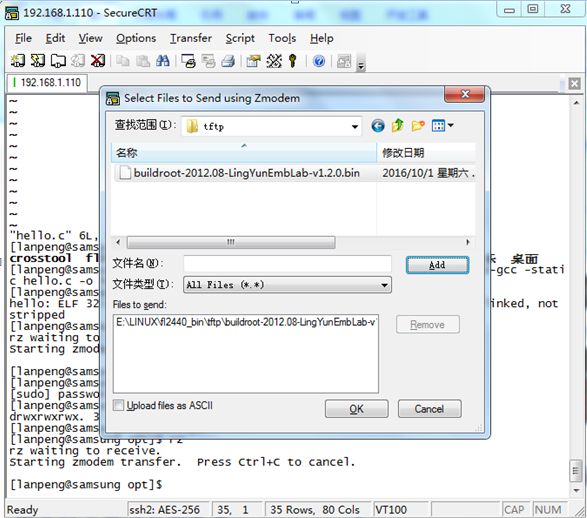Screen dimensions: 587x518
Task: Click Cancel in Zmodem dialog
Action: tap(429, 409)
